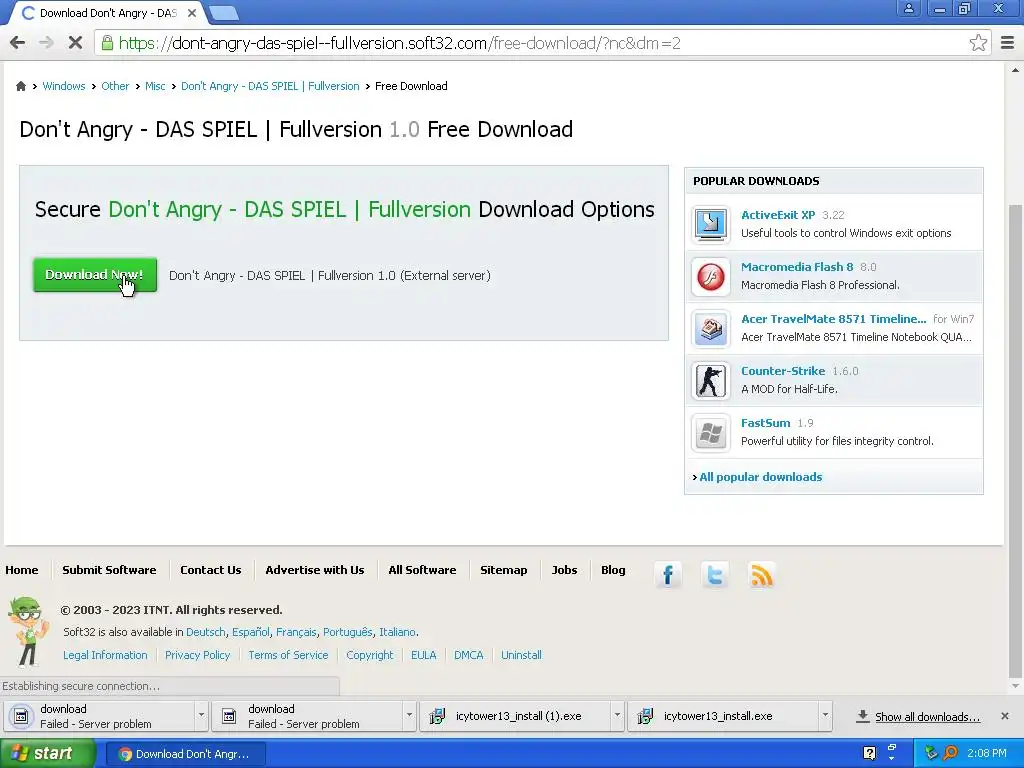The height and width of the screenshot is (768, 1024).
Task: Open the Privacy Policy link
Action: tap(197, 655)
